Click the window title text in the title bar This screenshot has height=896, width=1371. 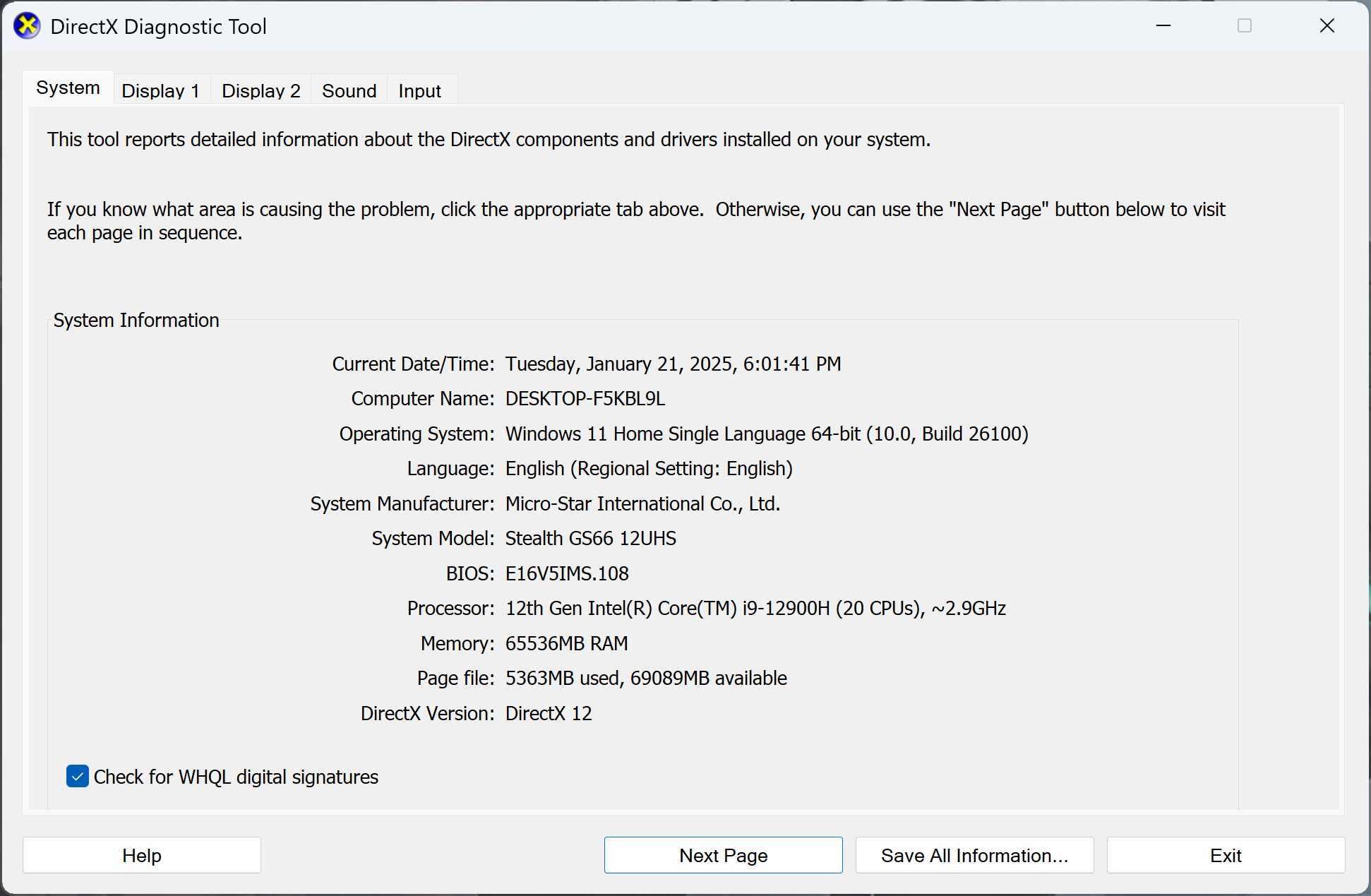tap(158, 27)
